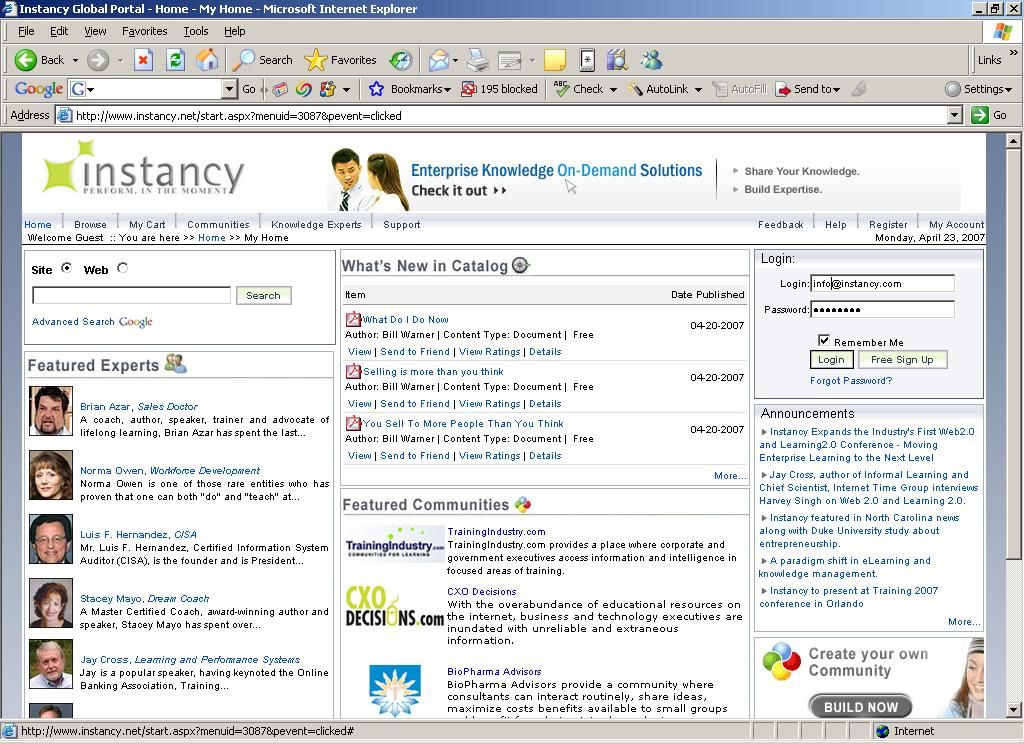Open Favorites star toolbar button
1024x744 pixels.
click(x=341, y=60)
